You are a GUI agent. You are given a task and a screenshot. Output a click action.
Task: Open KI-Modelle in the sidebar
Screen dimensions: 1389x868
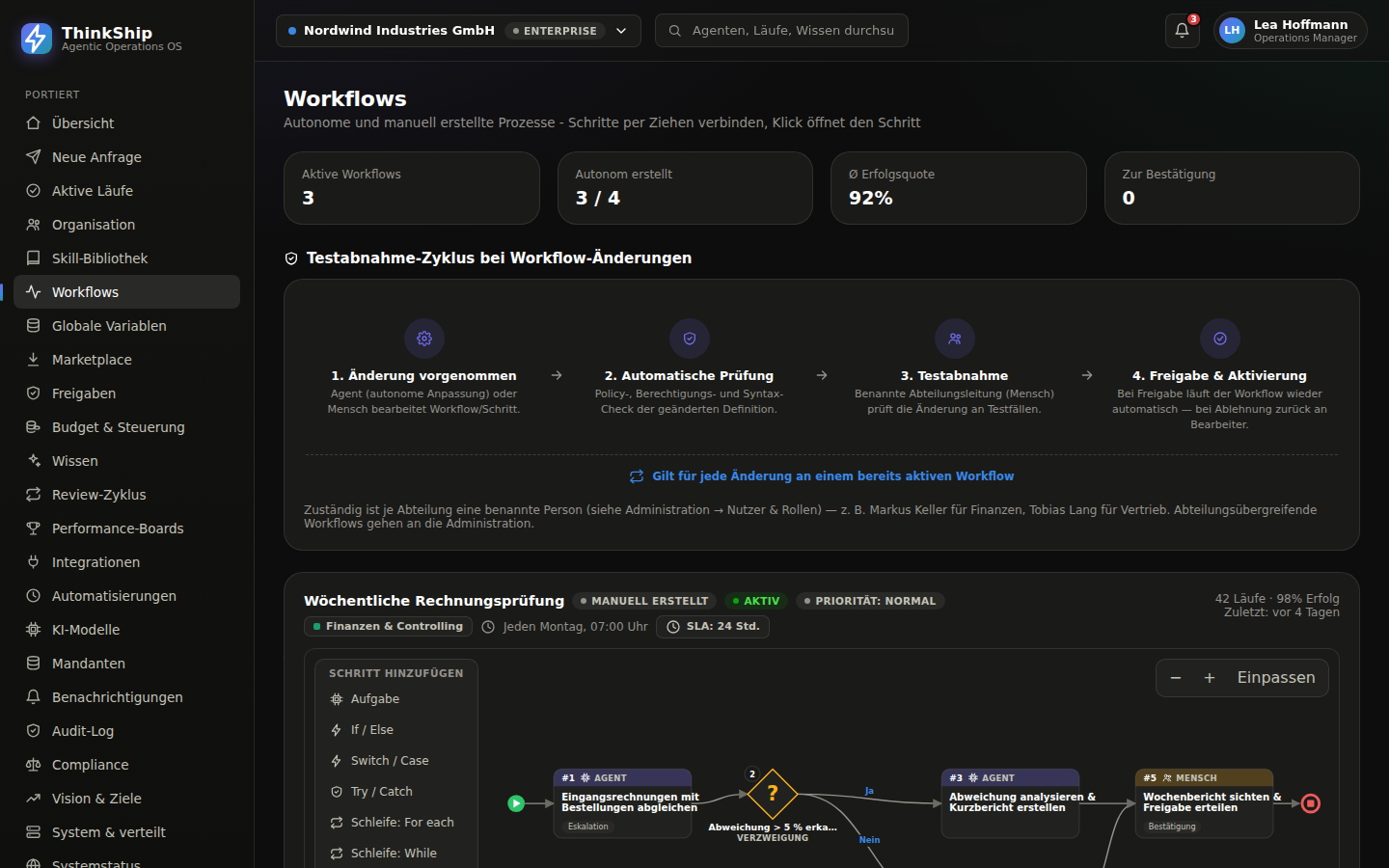pyautogui.click(x=126, y=630)
